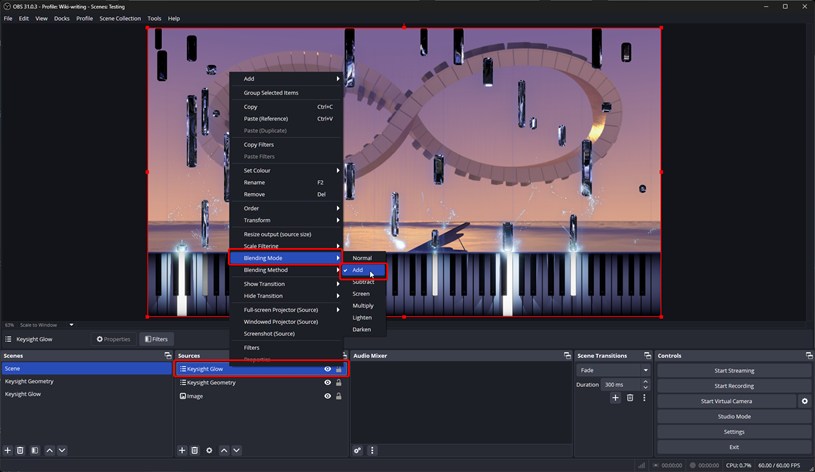Expand the Show Transition submenu
The height and width of the screenshot is (472, 815).
pyautogui.click(x=286, y=284)
